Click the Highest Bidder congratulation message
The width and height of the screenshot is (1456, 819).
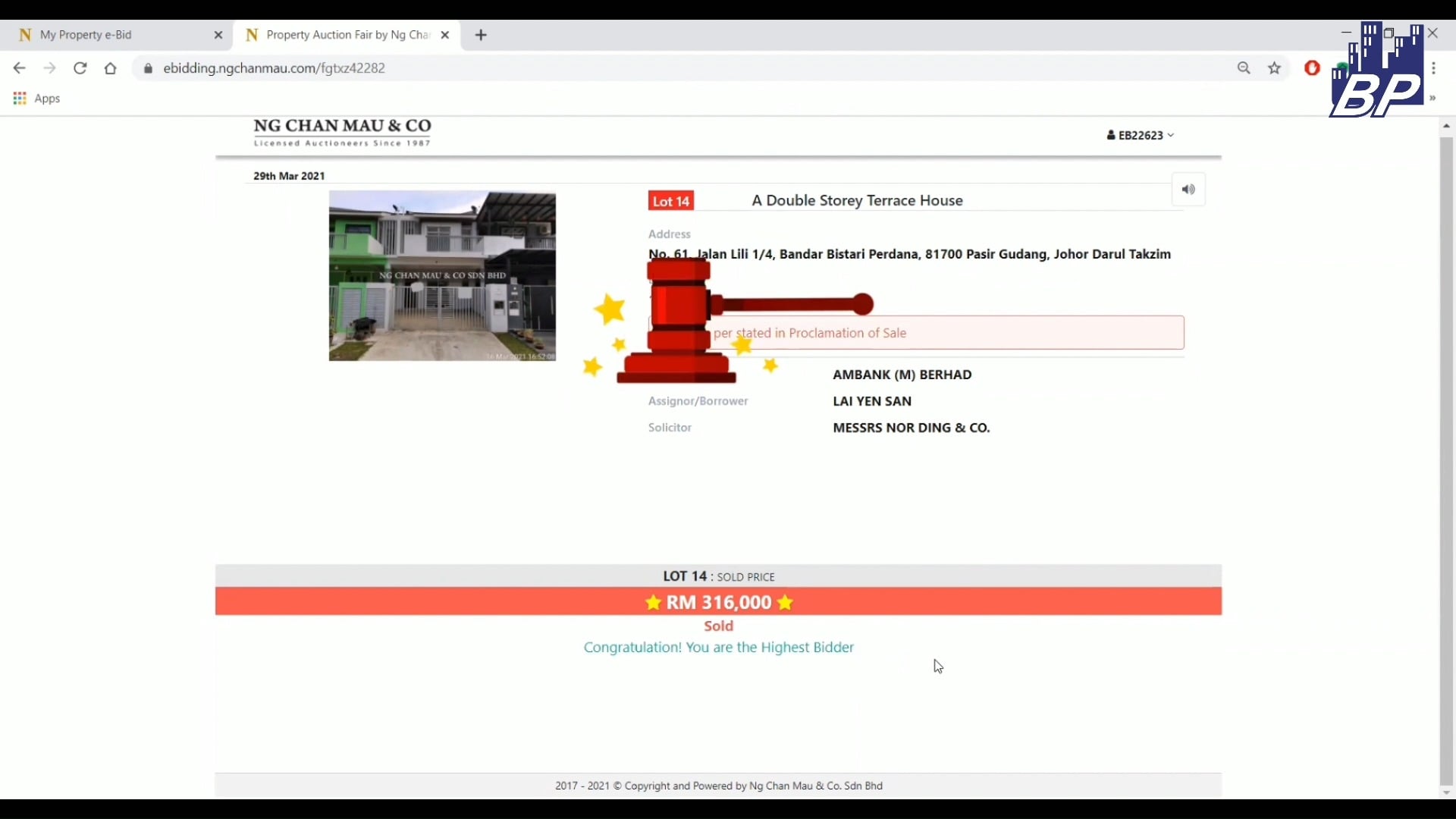[718, 648]
